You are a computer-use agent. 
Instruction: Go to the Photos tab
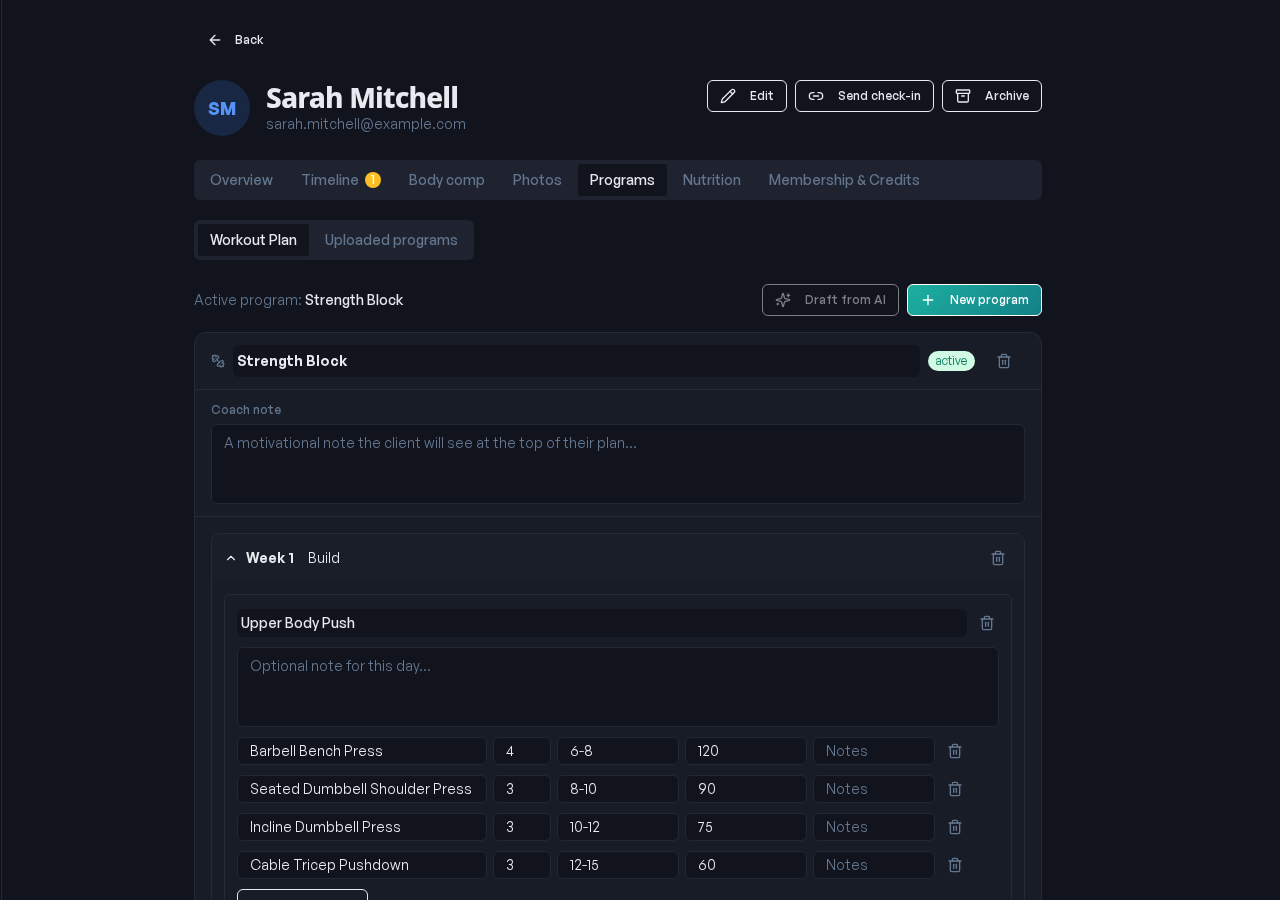coord(537,180)
